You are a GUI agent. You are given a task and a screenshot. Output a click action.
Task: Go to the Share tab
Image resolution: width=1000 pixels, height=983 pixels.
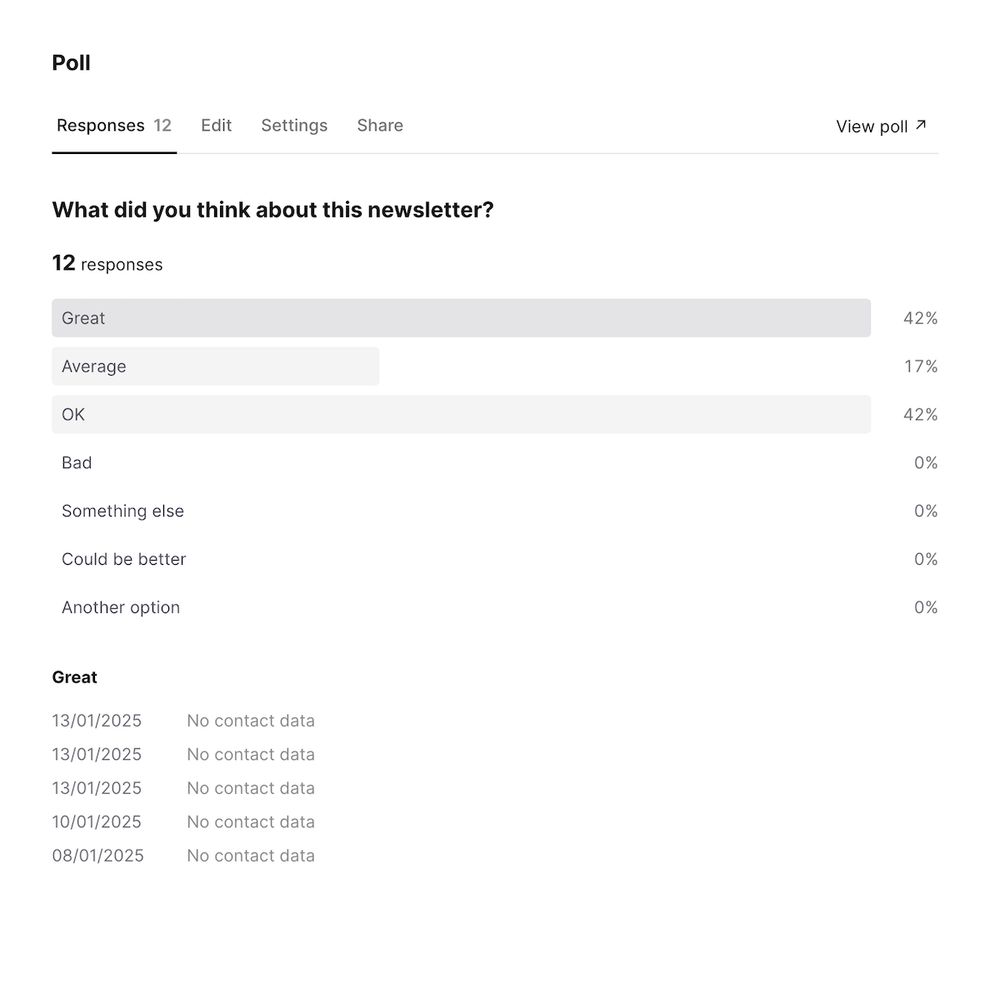click(380, 126)
